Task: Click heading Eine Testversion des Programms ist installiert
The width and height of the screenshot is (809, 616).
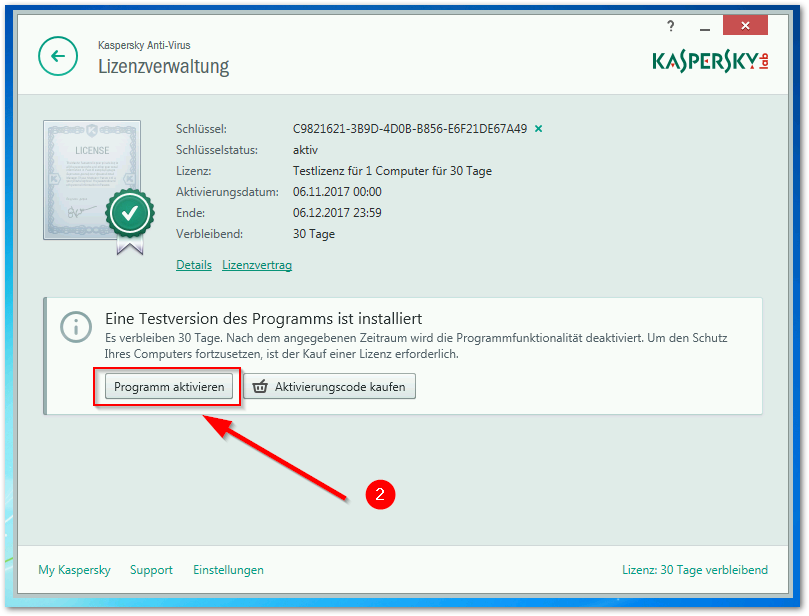Action: 264,318
